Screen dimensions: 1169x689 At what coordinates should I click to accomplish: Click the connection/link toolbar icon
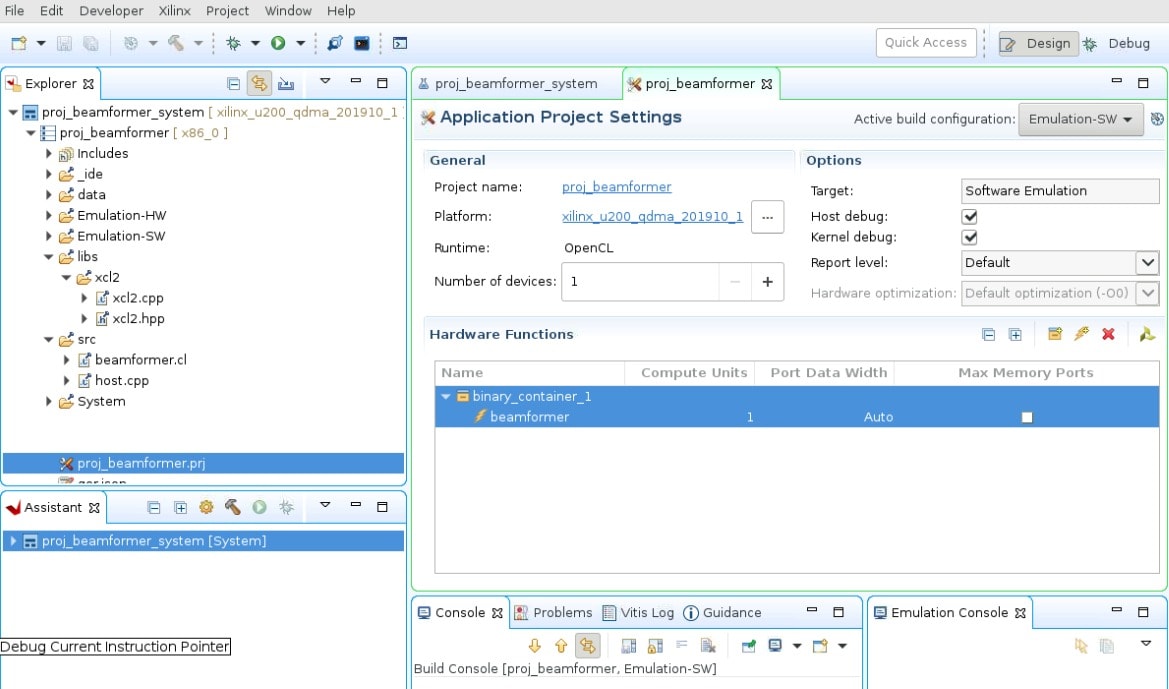coord(335,43)
